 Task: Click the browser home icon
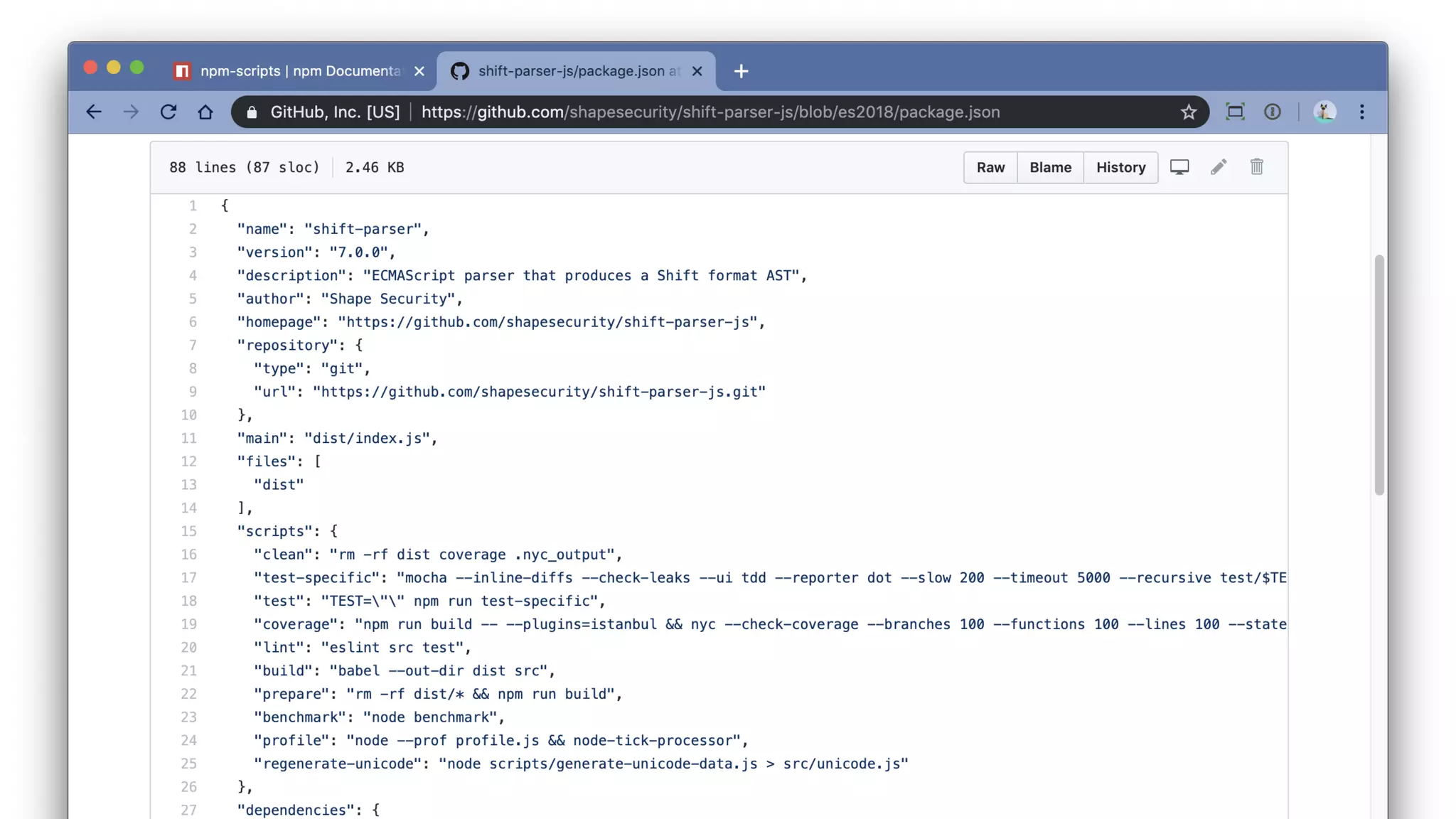coord(205,112)
